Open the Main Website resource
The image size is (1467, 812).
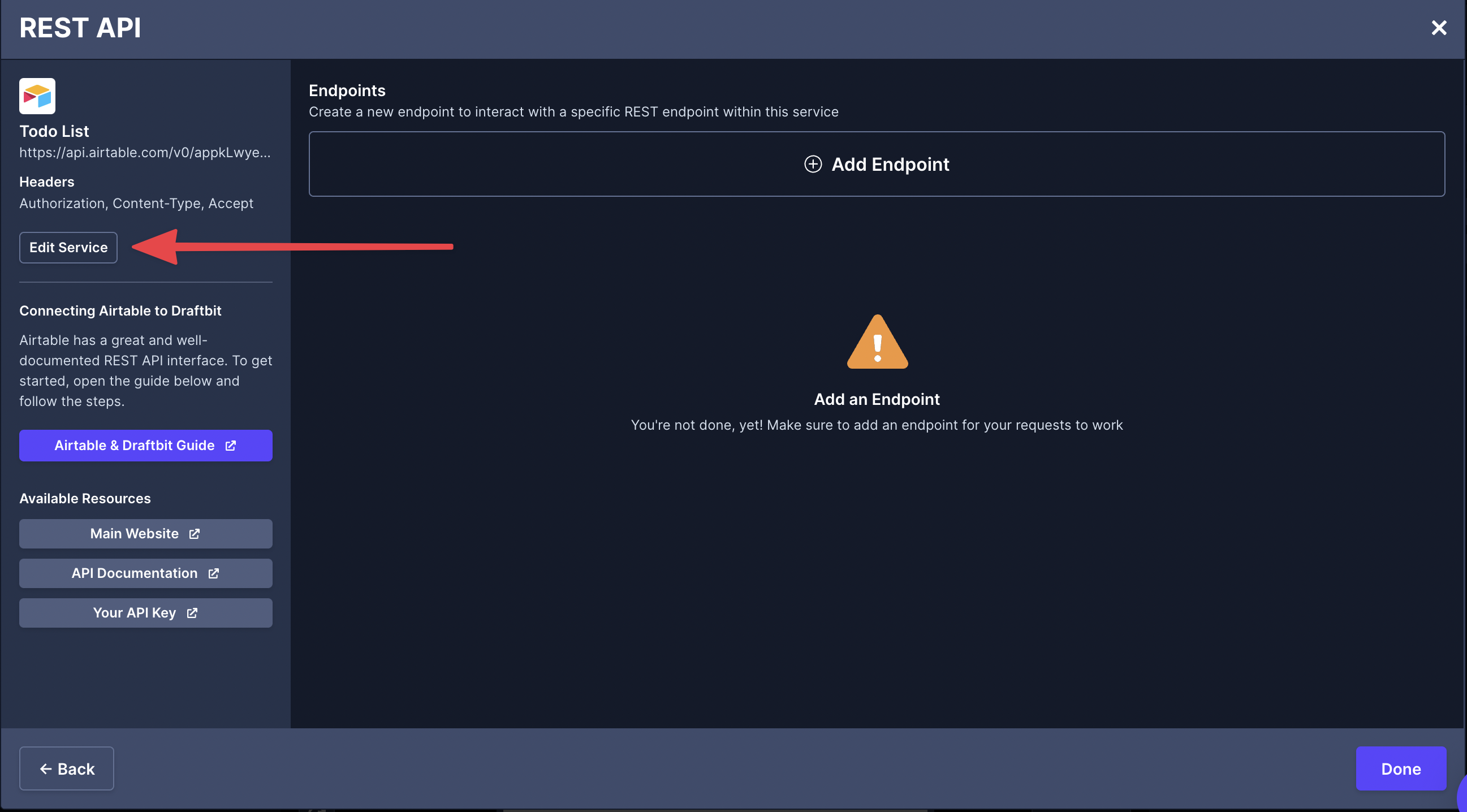click(x=146, y=534)
